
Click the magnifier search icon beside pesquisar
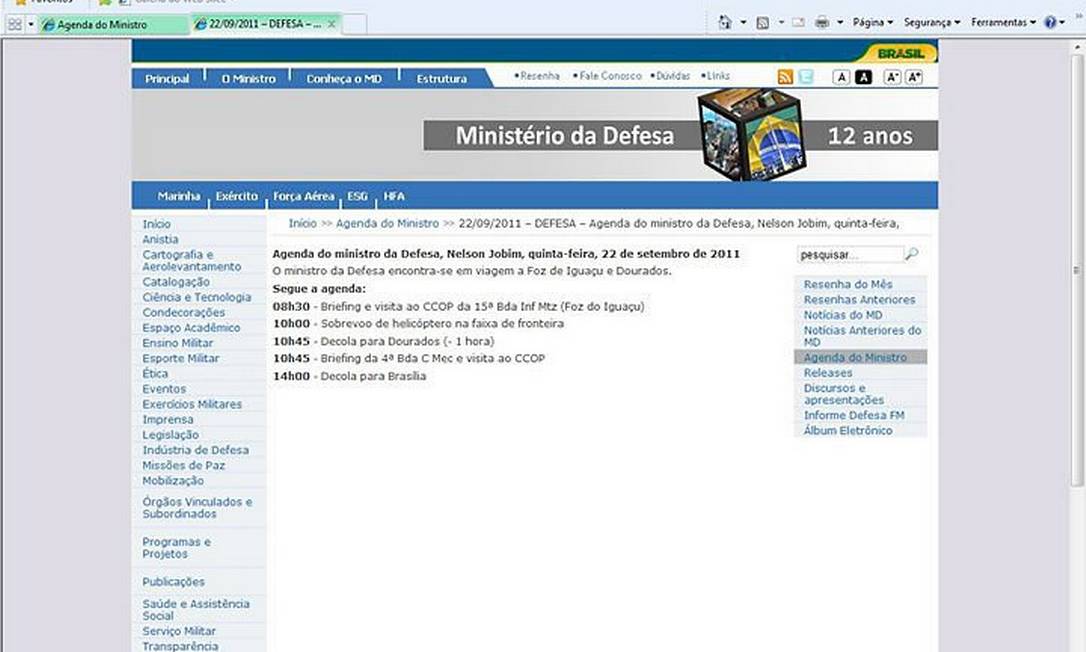[x=911, y=255]
